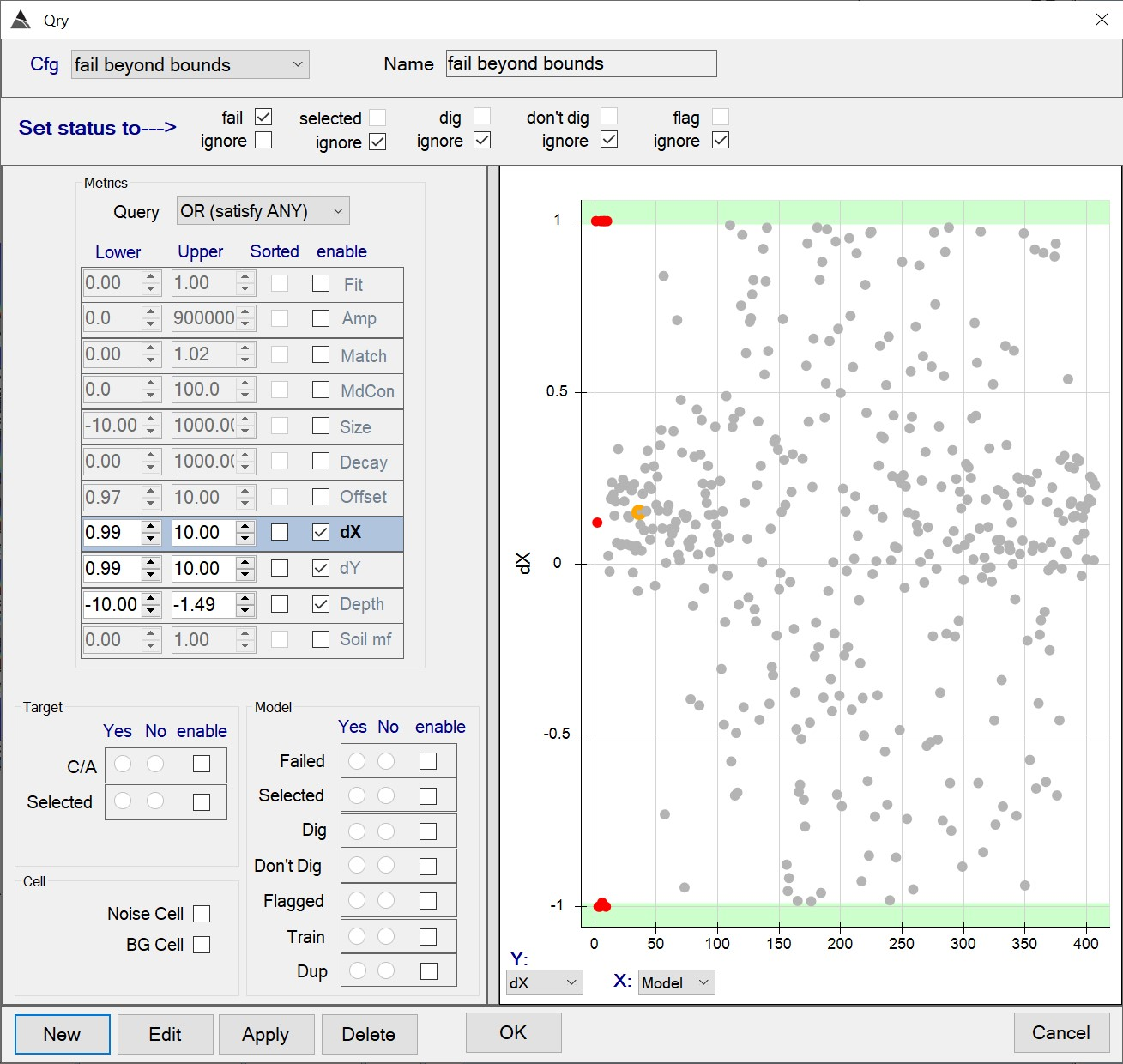The width and height of the screenshot is (1123, 1064).
Task: Enable the Target Selected filter checkbox
Action: [202, 801]
